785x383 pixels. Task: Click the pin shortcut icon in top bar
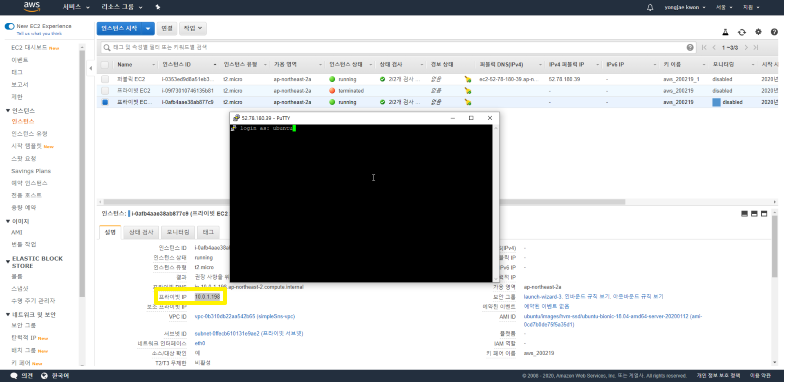coord(158,8)
